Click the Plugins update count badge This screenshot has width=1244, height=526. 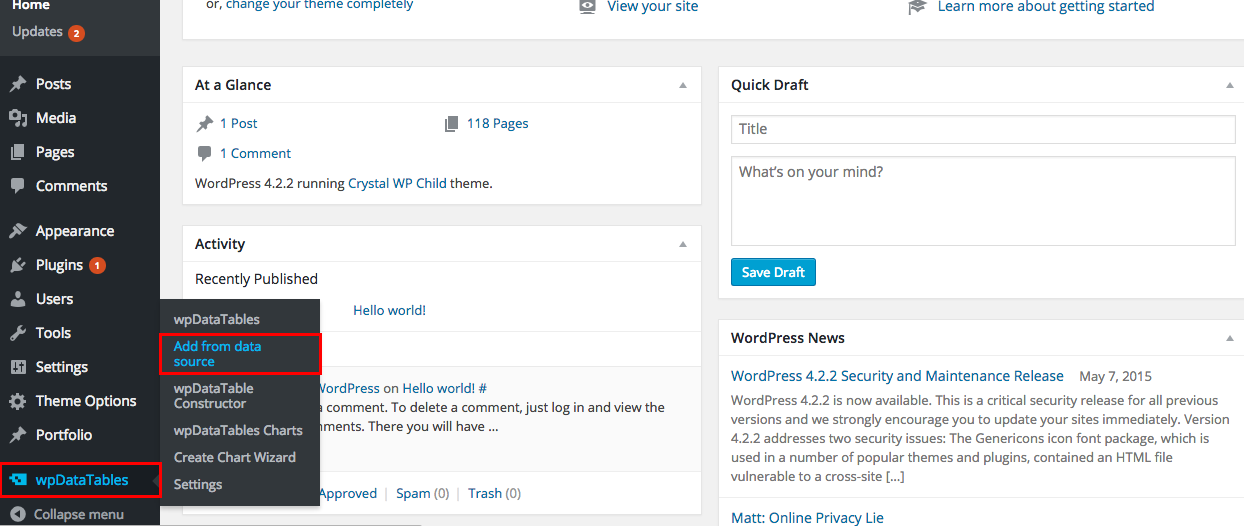point(97,266)
